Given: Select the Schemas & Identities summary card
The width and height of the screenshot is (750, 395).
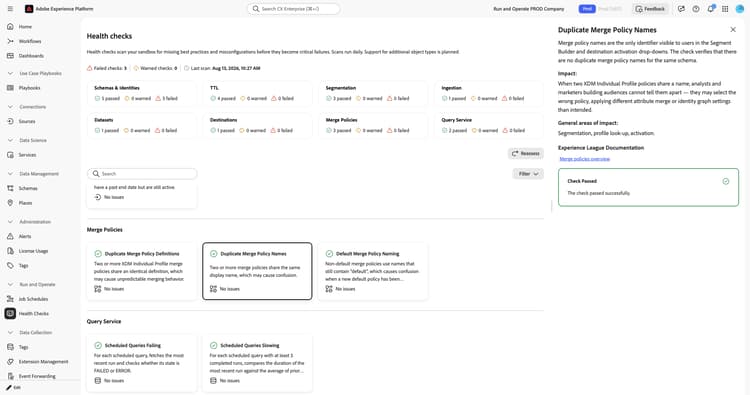Looking at the screenshot, I should point(142,93).
